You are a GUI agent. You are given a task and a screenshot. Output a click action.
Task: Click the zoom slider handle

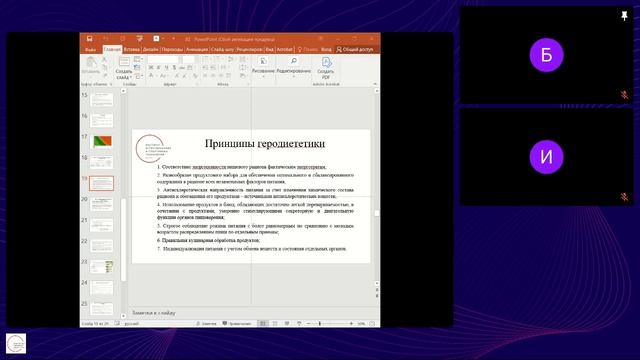pyautogui.click(x=320, y=323)
